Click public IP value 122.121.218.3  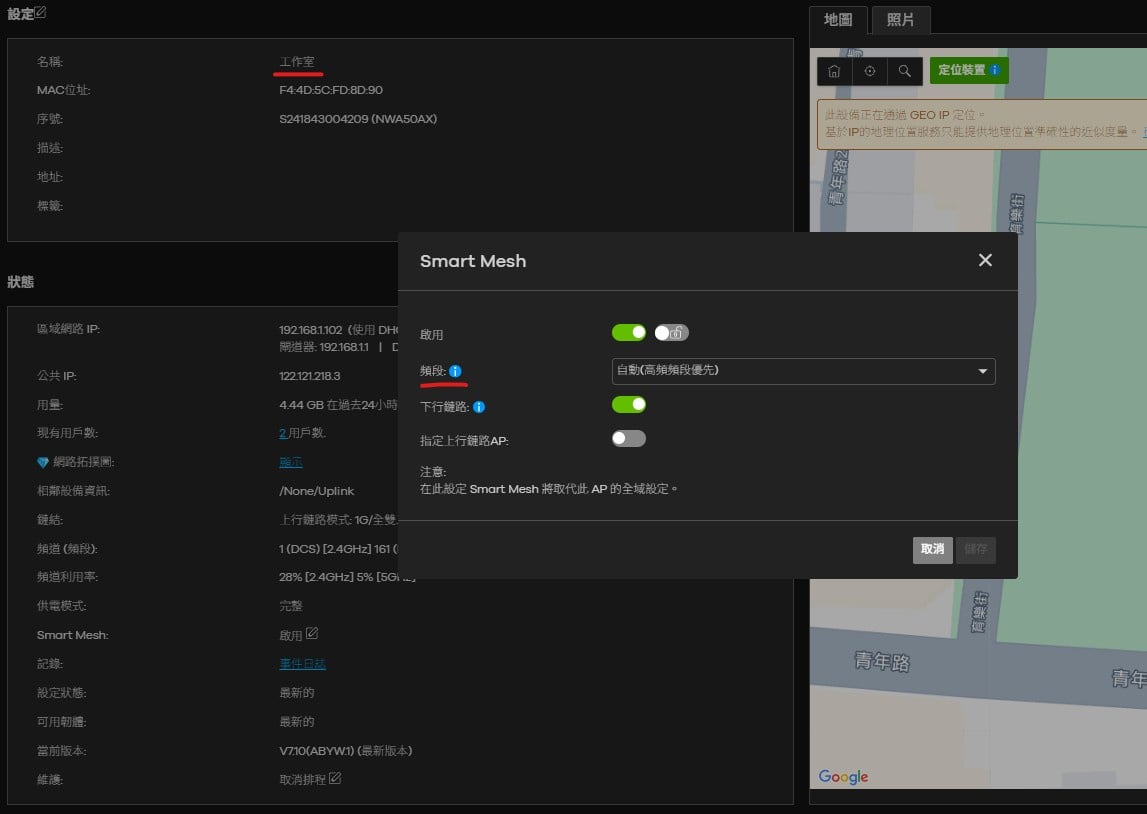tap(309, 376)
